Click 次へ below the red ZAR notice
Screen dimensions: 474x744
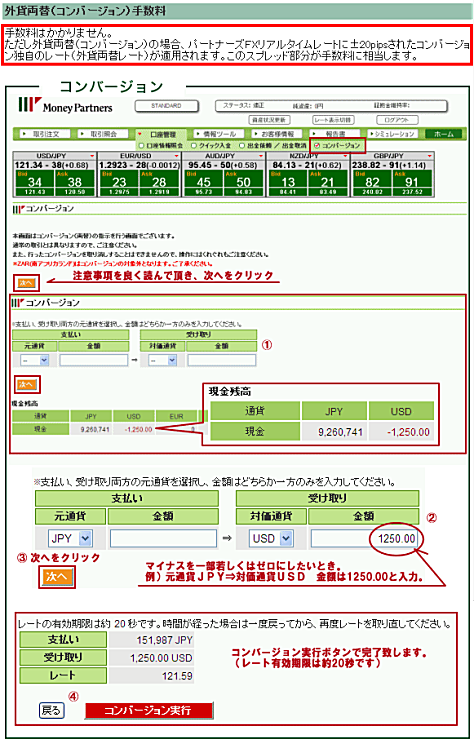click(26, 283)
